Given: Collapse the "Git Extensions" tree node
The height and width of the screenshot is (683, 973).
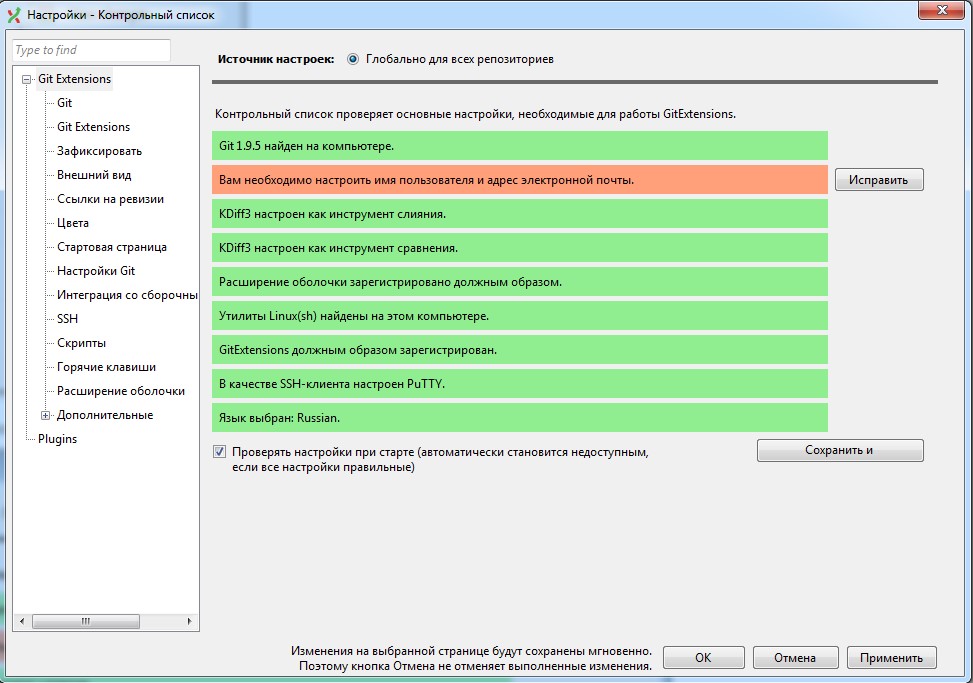Looking at the screenshot, I should [24, 78].
